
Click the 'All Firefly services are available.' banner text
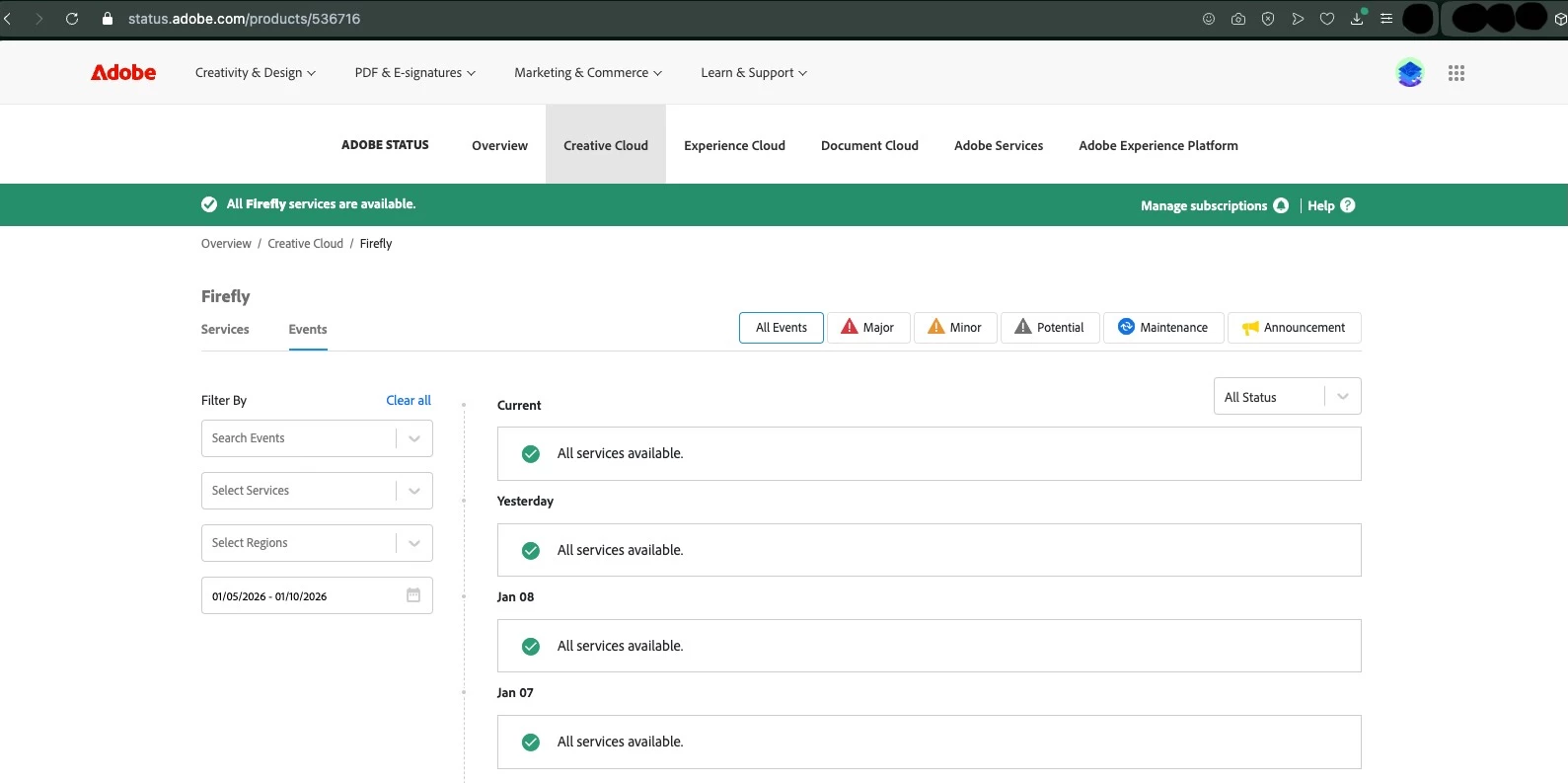(321, 204)
